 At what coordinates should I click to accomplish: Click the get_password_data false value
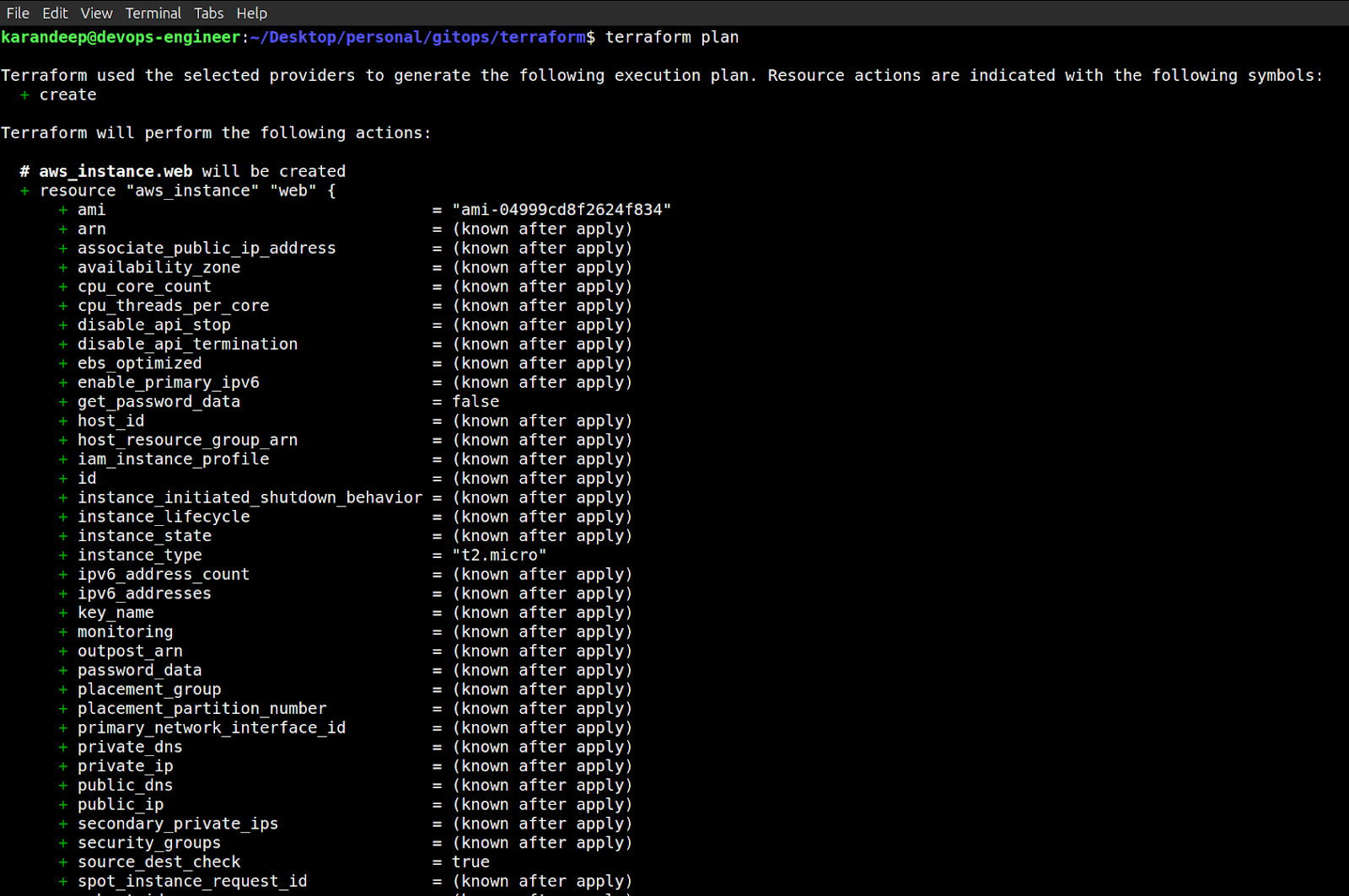tap(475, 401)
